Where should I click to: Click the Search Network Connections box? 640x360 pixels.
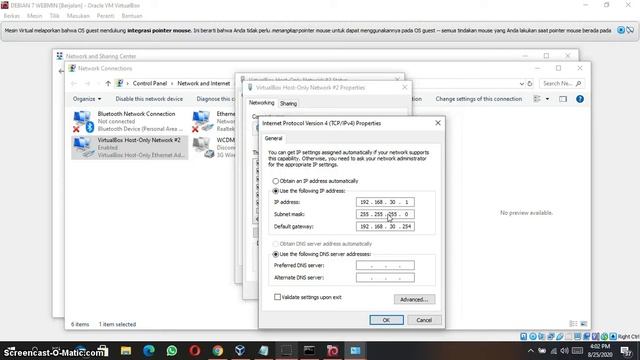point(561,83)
